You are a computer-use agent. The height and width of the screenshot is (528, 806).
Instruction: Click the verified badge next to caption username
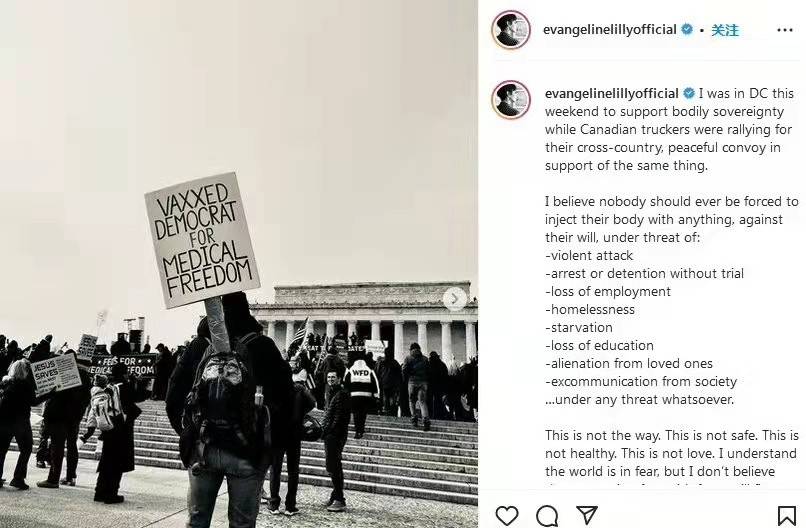[x=689, y=94]
